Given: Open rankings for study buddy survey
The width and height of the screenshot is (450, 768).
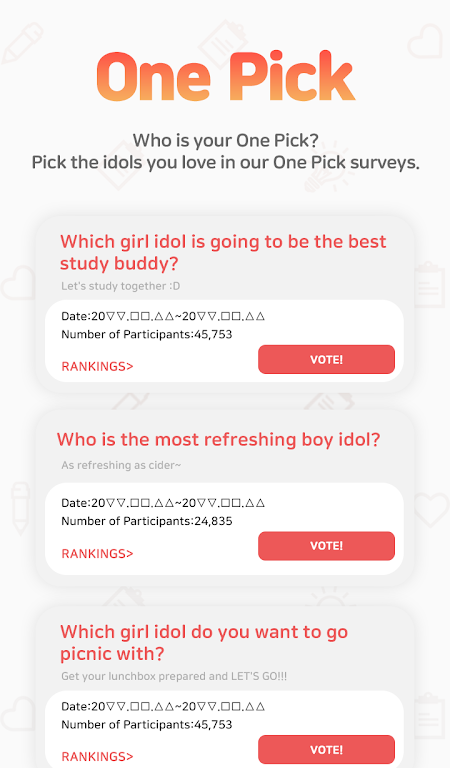Looking at the screenshot, I should 97,366.
